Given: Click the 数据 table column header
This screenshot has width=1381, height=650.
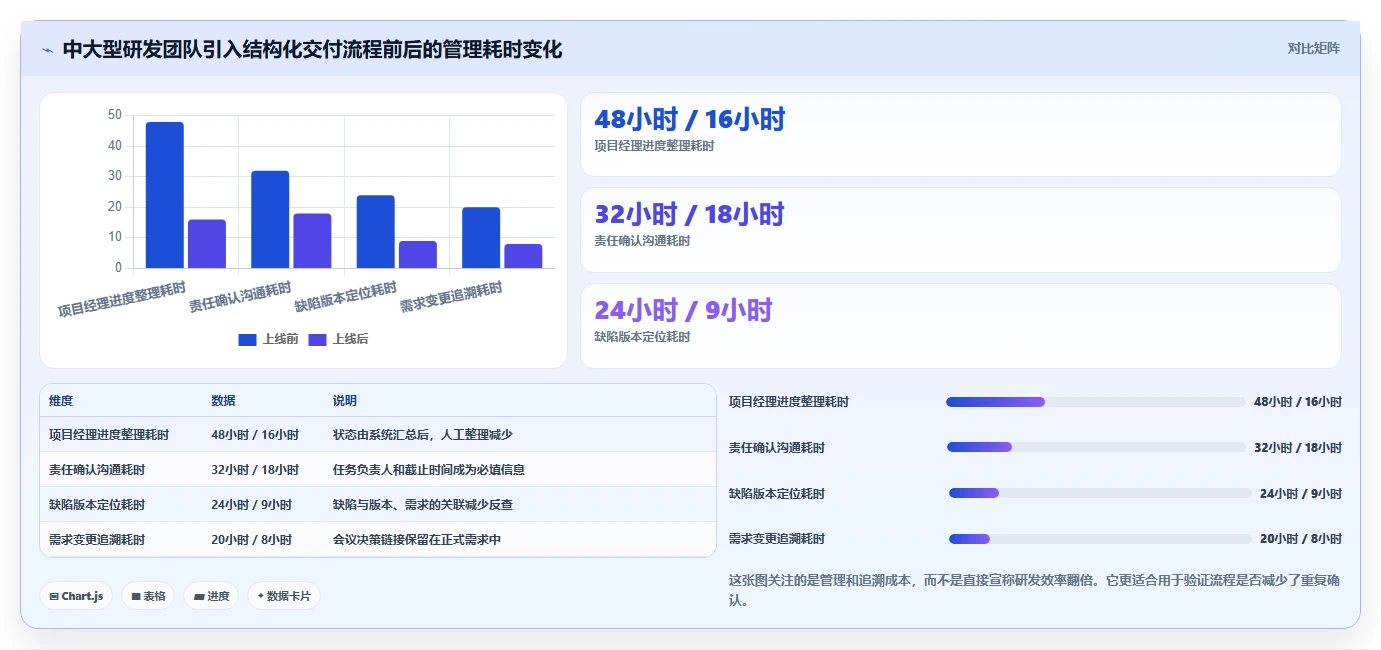Looking at the screenshot, I should (x=223, y=400).
